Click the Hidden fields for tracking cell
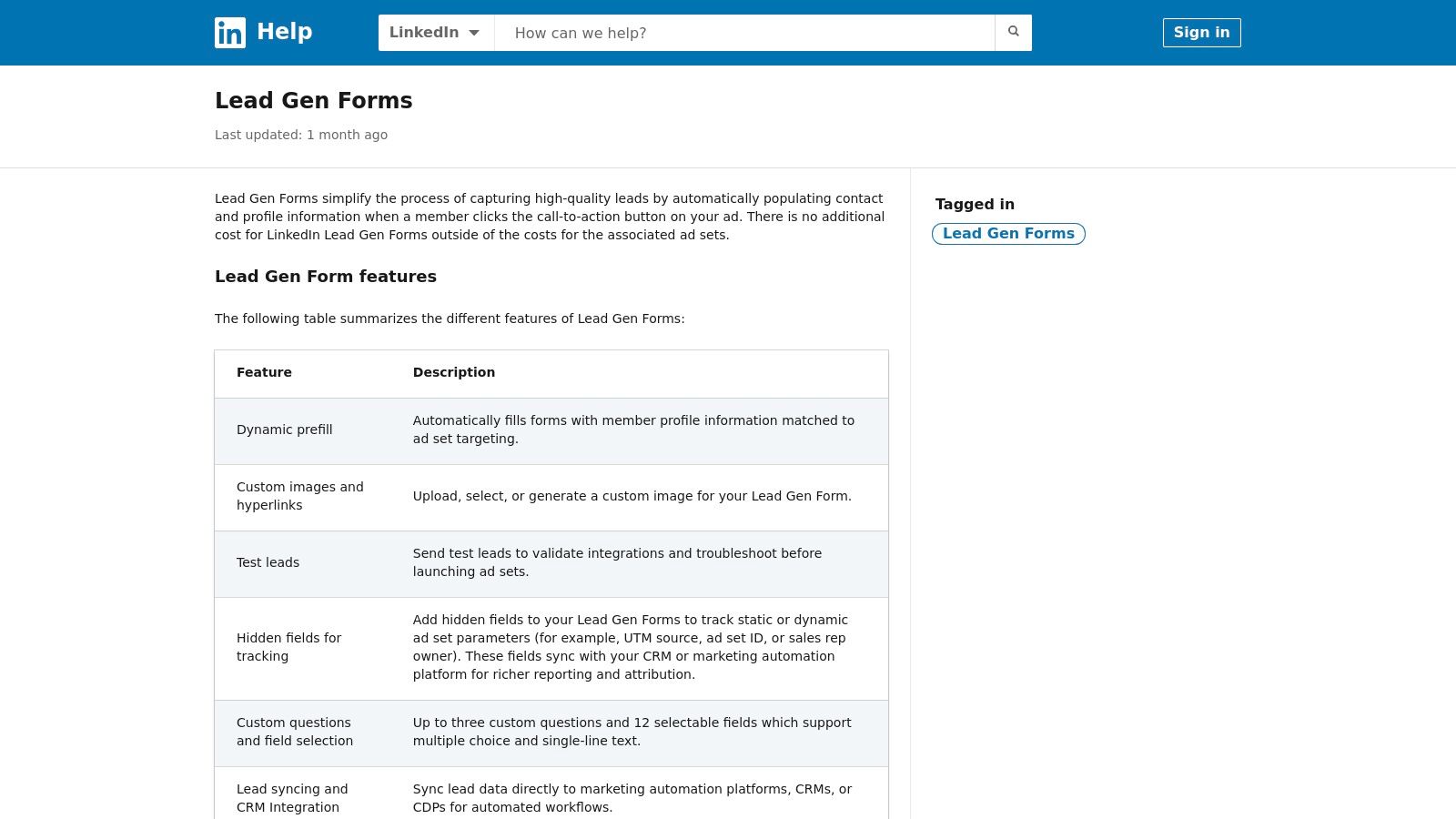 289,647
